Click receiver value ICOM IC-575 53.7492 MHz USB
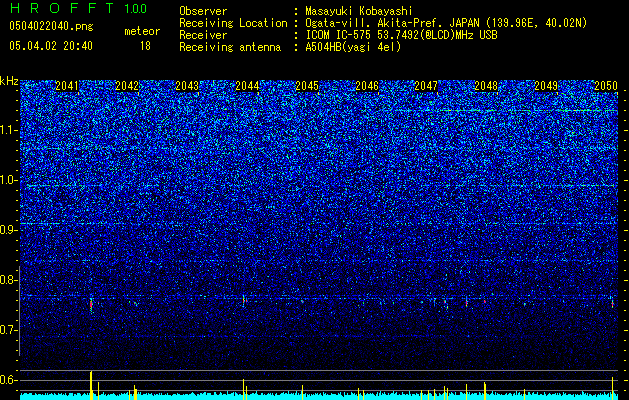Viewport: 629px width, 400px height. 401,35
